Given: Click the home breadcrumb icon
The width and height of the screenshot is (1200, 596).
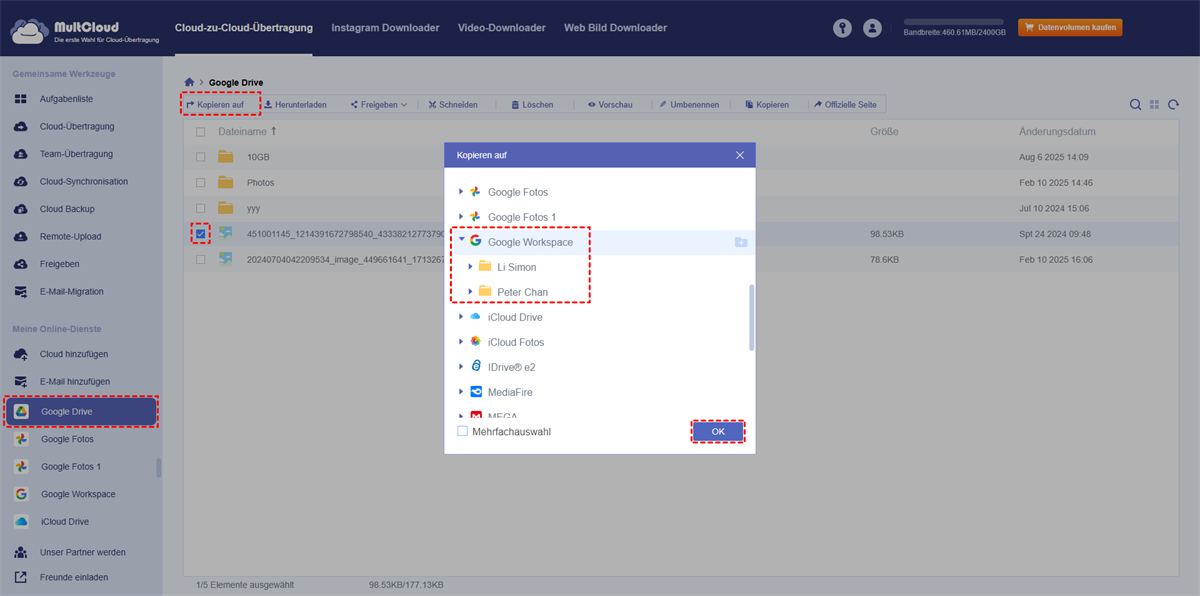Looking at the screenshot, I should [189, 82].
